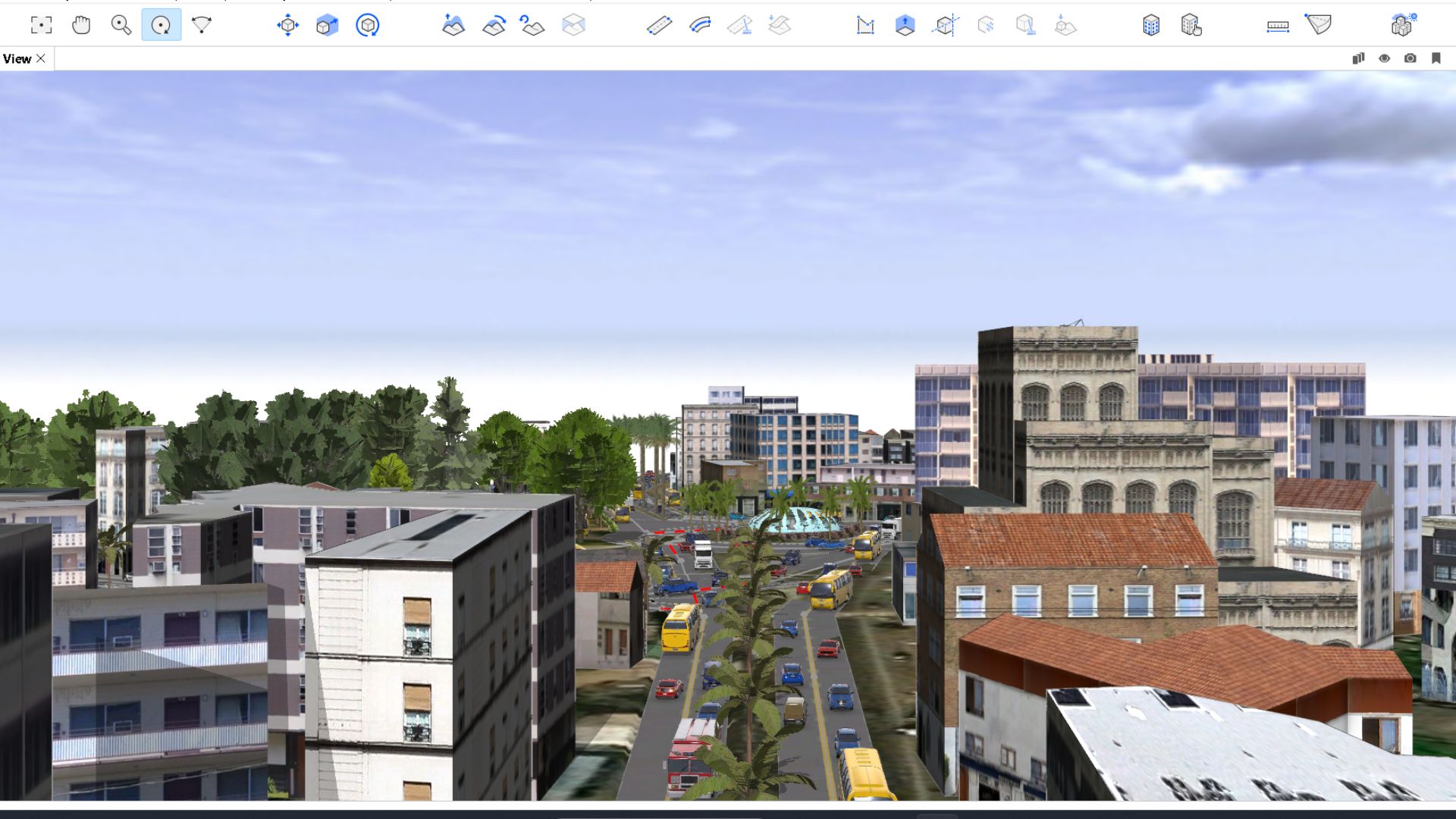Click the align shapes to terrain tool
This screenshot has width=1456, height=819.
1065,25
